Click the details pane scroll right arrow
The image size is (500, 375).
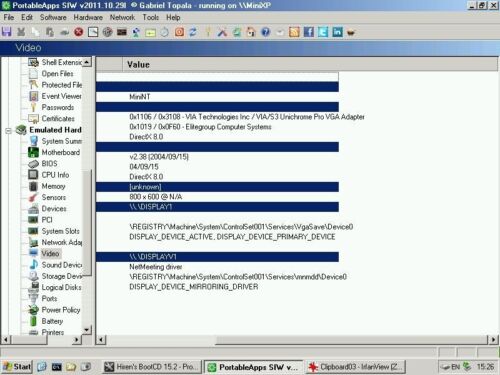[493, 340]
